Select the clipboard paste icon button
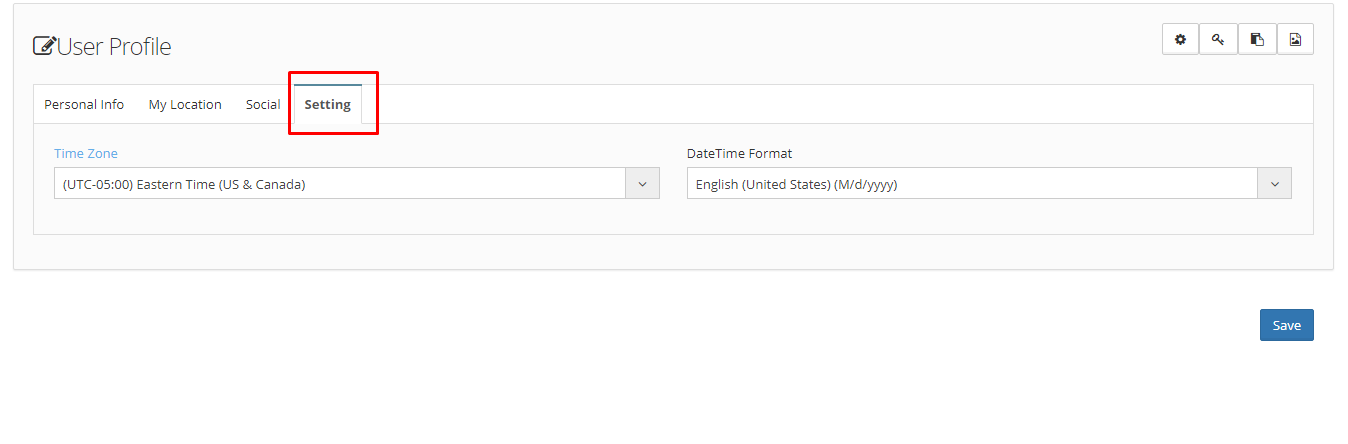The image size is (1348, 444). click(1257, 39)
